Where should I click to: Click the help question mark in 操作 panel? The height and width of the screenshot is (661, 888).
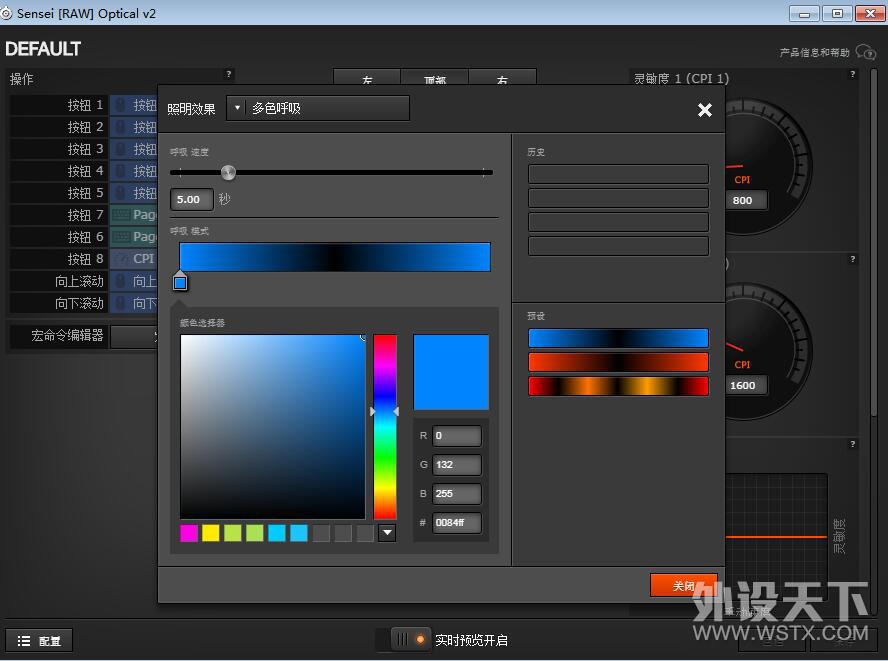(229, 74)
